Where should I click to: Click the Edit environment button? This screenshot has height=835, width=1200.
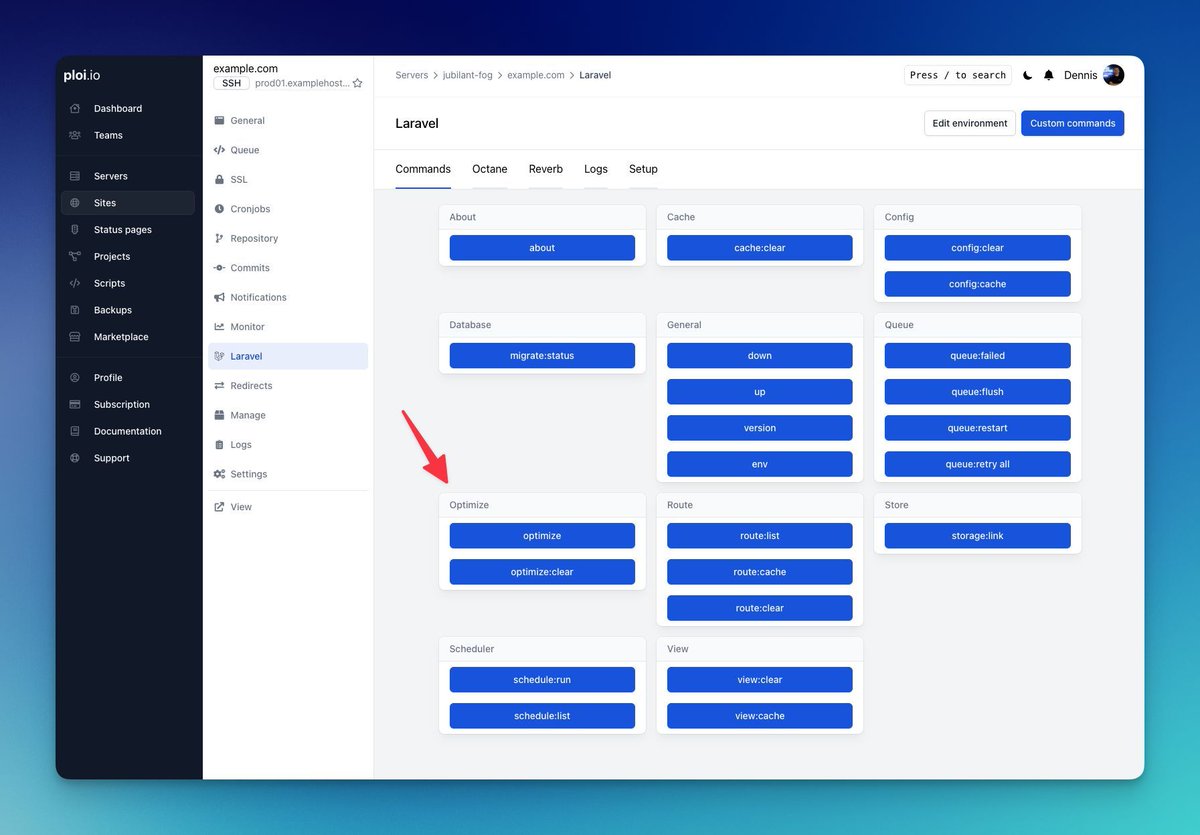[970, 123]
